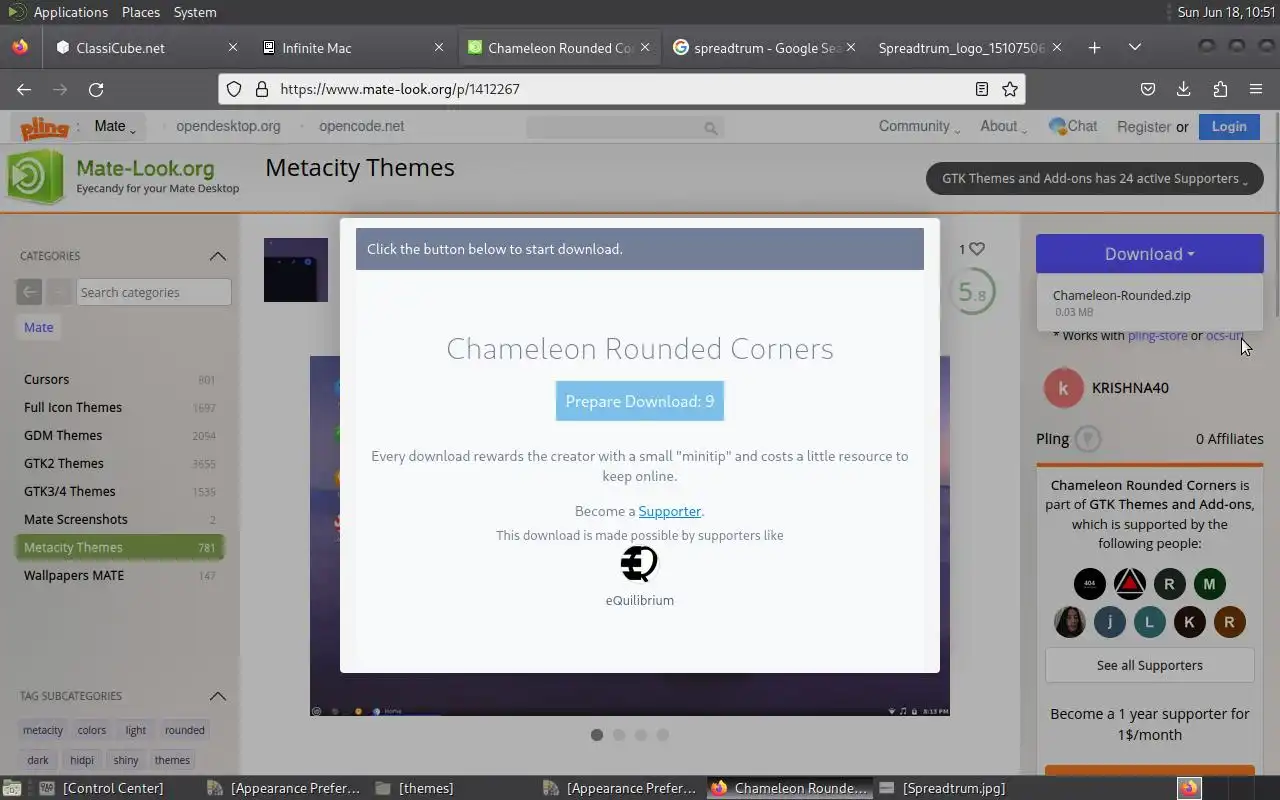Open opencode.net link
Viewport: 1280px width, 800px height.
pos(361,126)
